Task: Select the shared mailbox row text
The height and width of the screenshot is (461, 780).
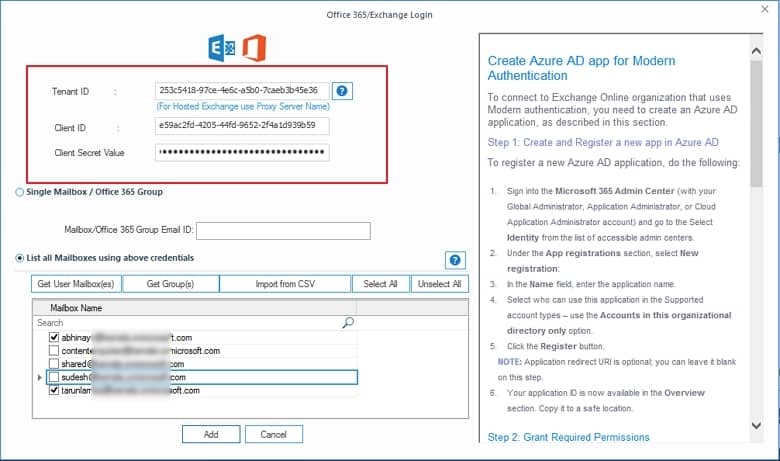Action: tap(123, 364)
